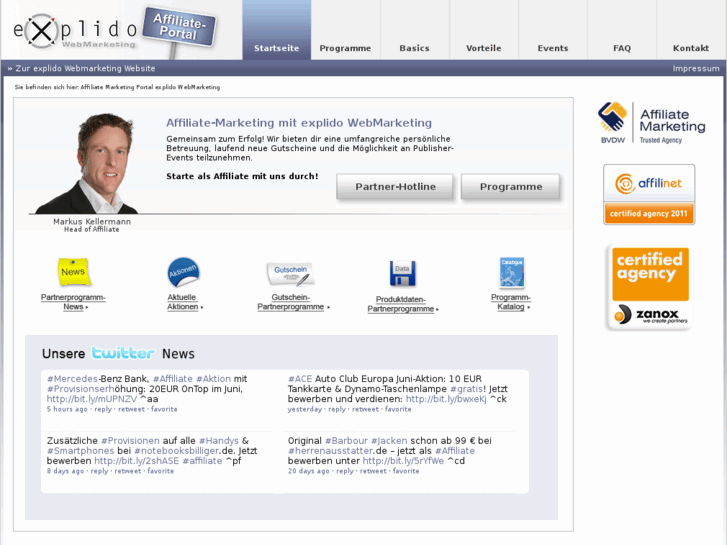727x545 pixels.
Task: Click retweet under the Mercedes-Benz tweet
Action: [131, 409]
